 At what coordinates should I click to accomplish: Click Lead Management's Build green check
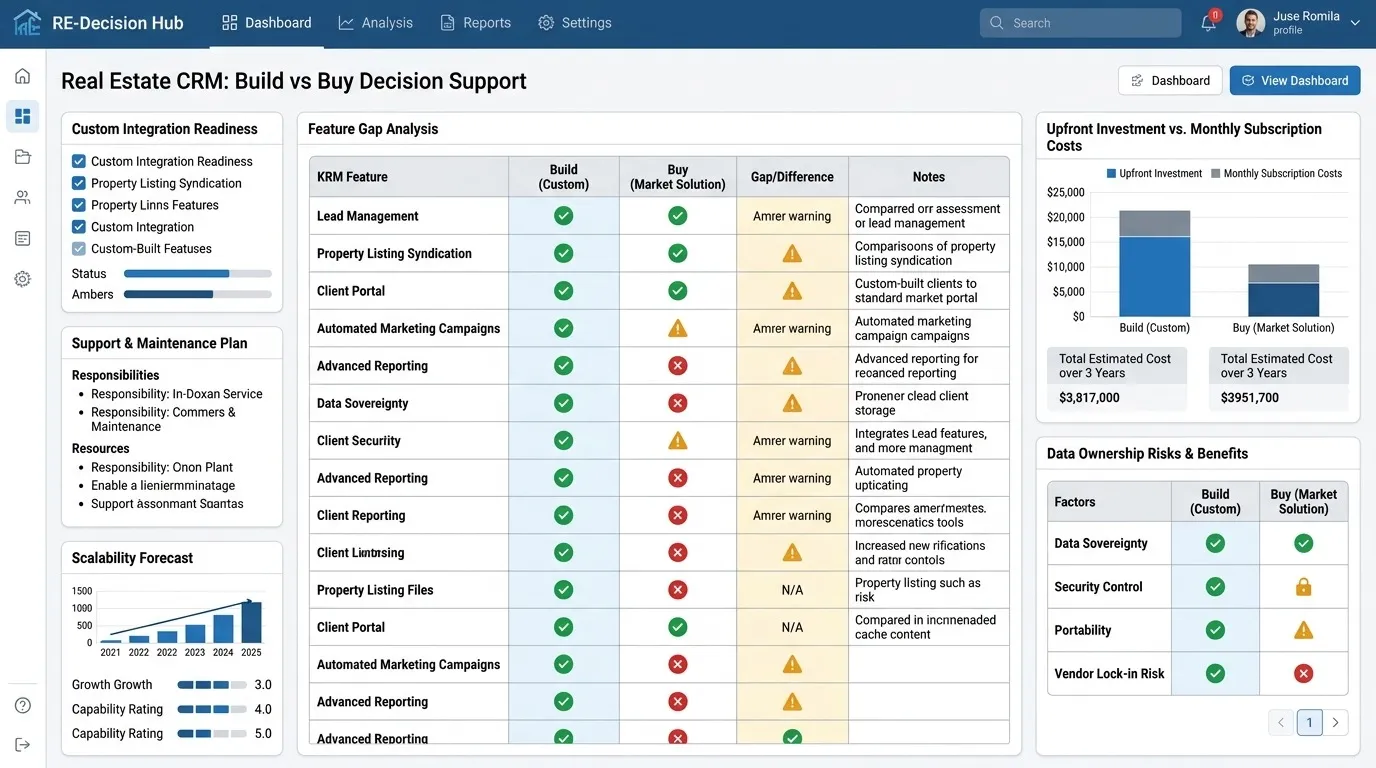[564, 216]
